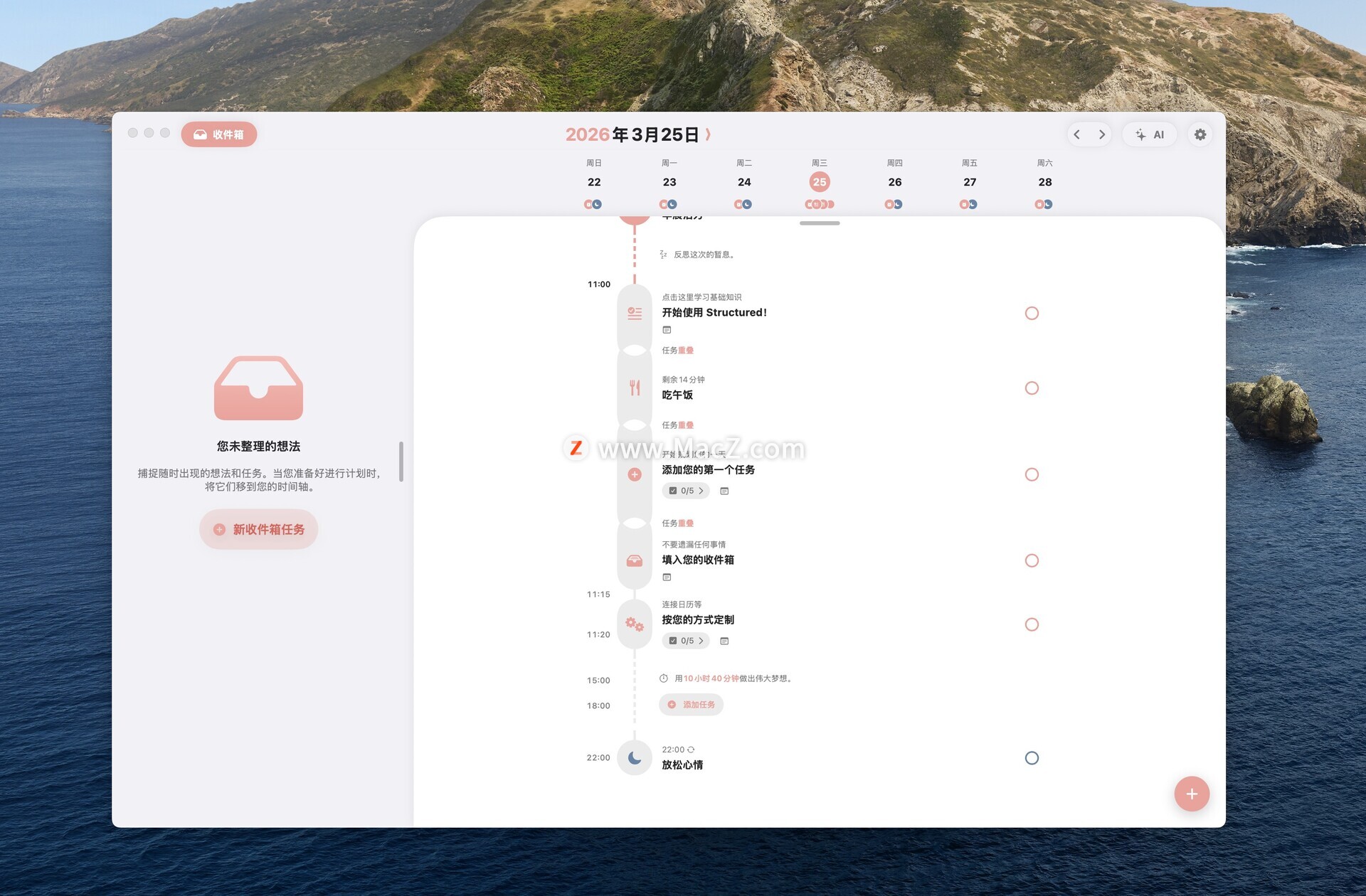The width and height of the screenshot is (1366, 896).
Task: Select 周二 24 in the week strip
Action: pyautogui.click(x=744, y=182)
